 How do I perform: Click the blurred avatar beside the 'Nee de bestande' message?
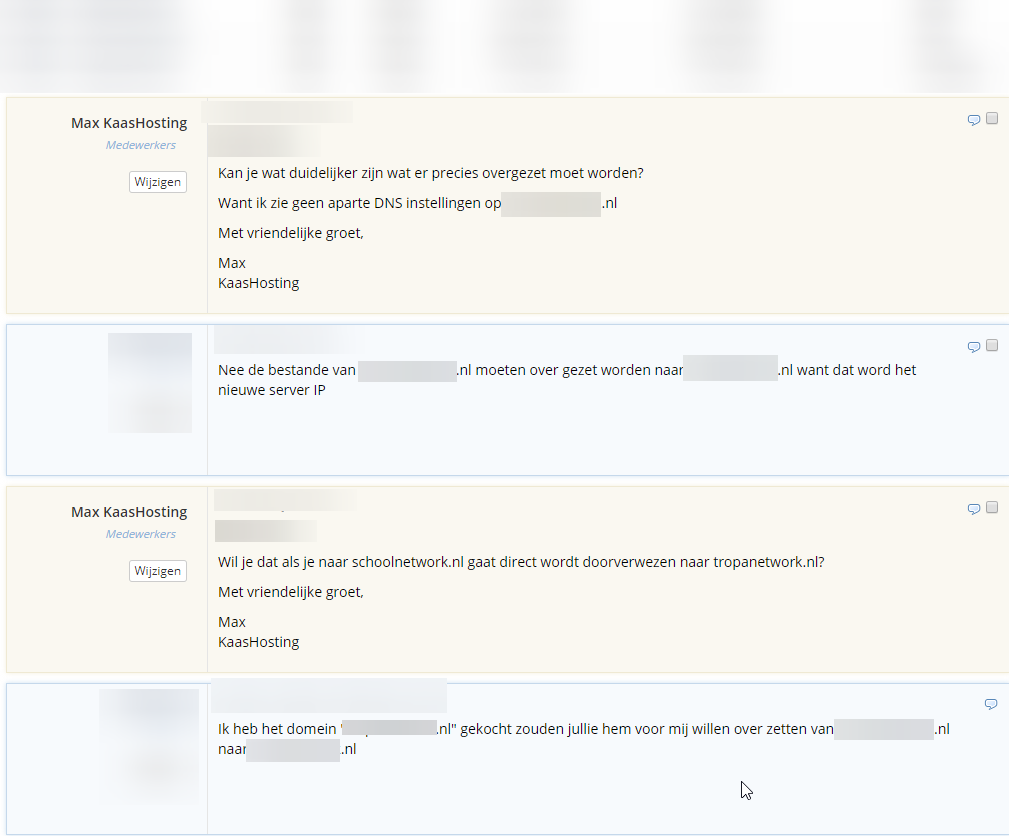click(149, 382)
